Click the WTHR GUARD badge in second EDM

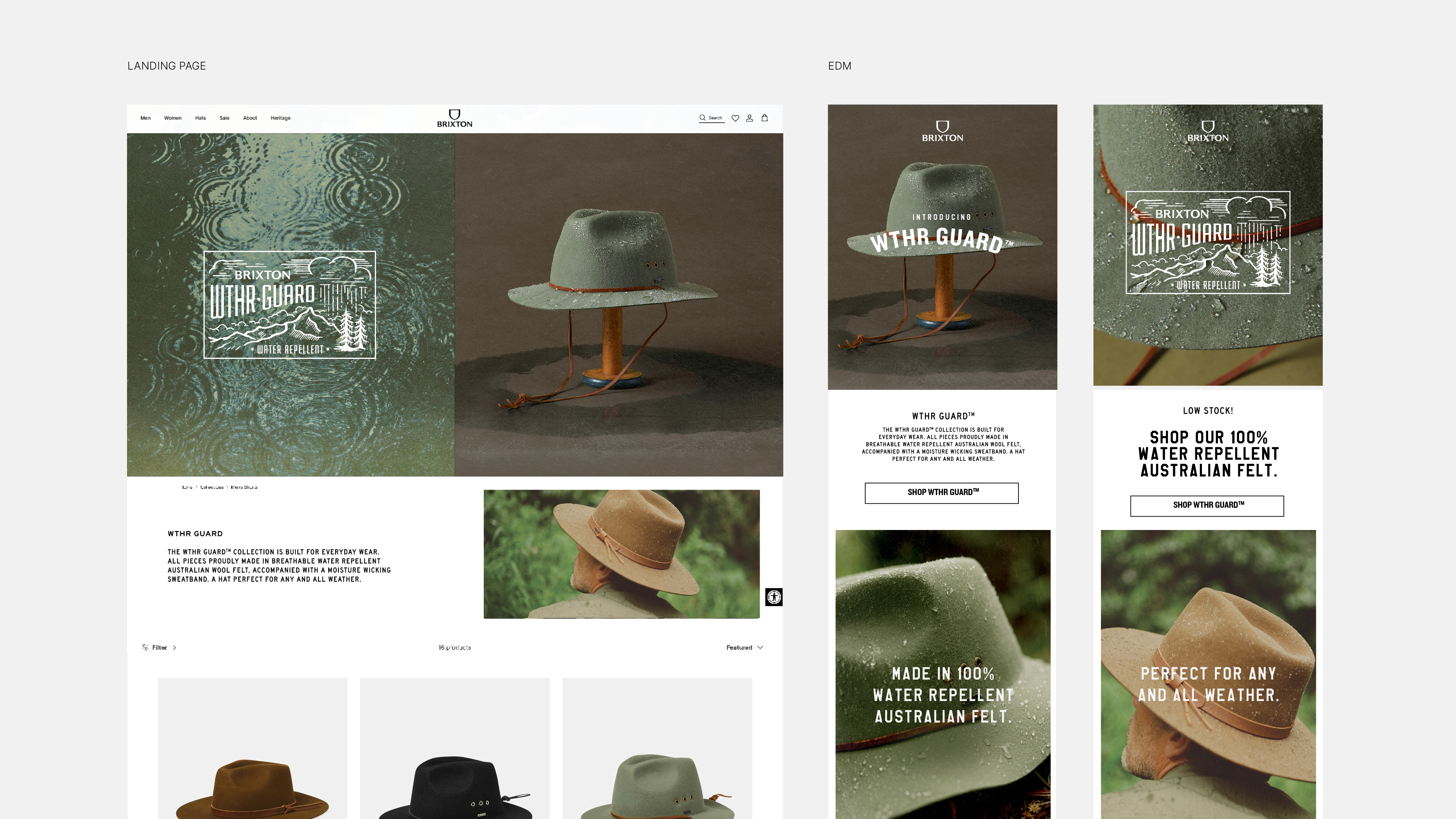(1208, 242)
